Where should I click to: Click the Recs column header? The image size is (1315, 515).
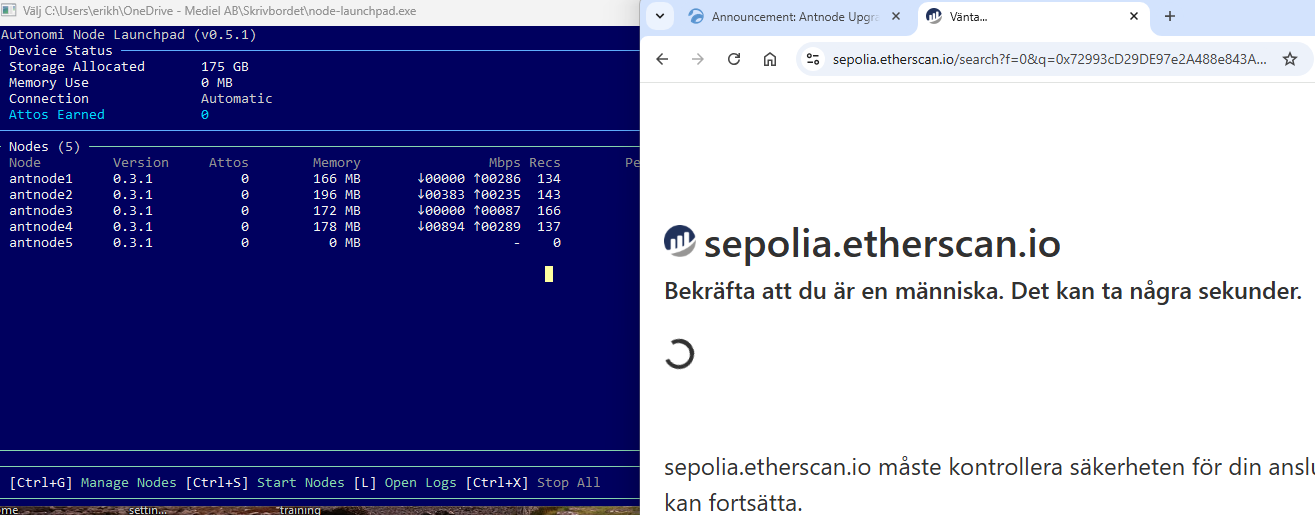(x=545, y=162)
